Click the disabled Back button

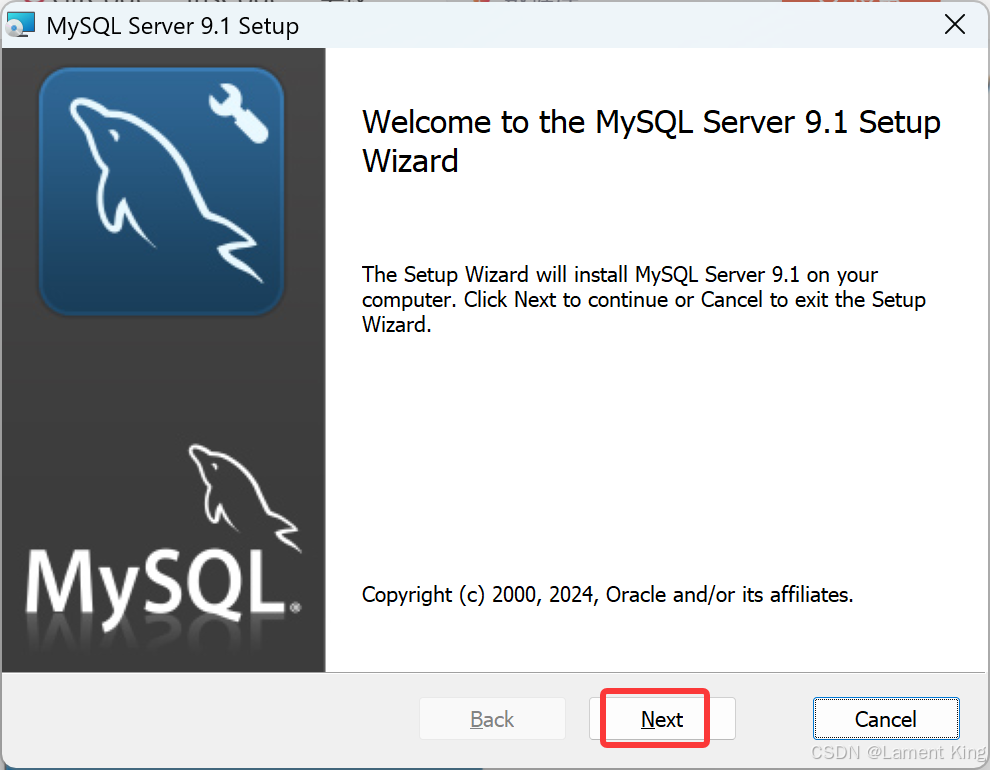point(492,718)
